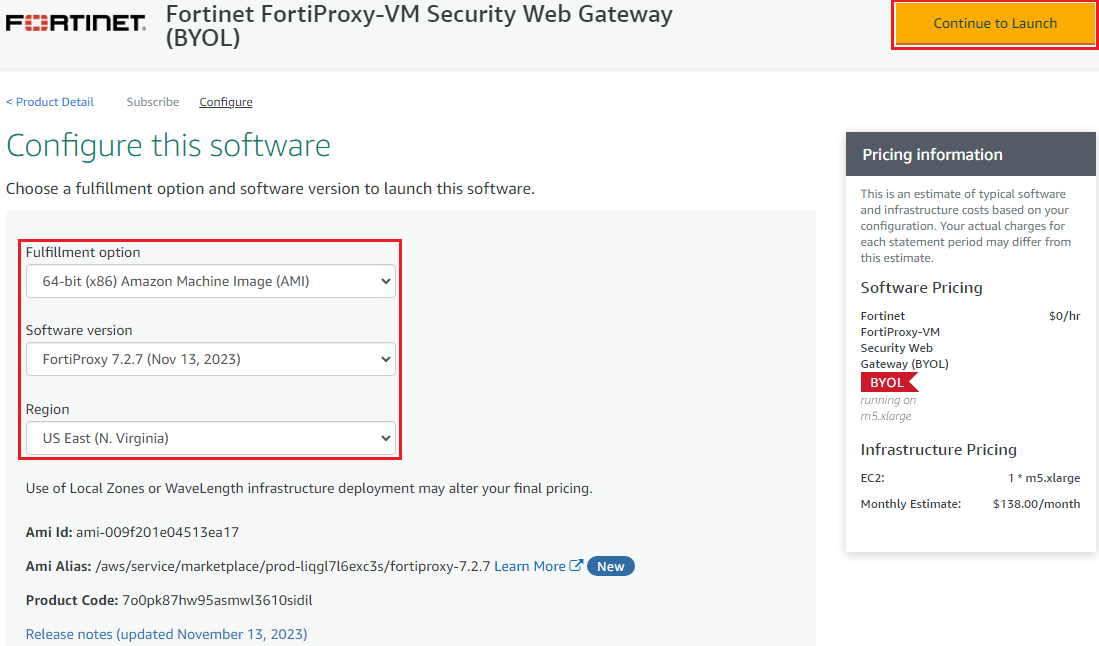Click the red BYOL pricing badge
The image size is (1099, 646).
tap(888, 382)
